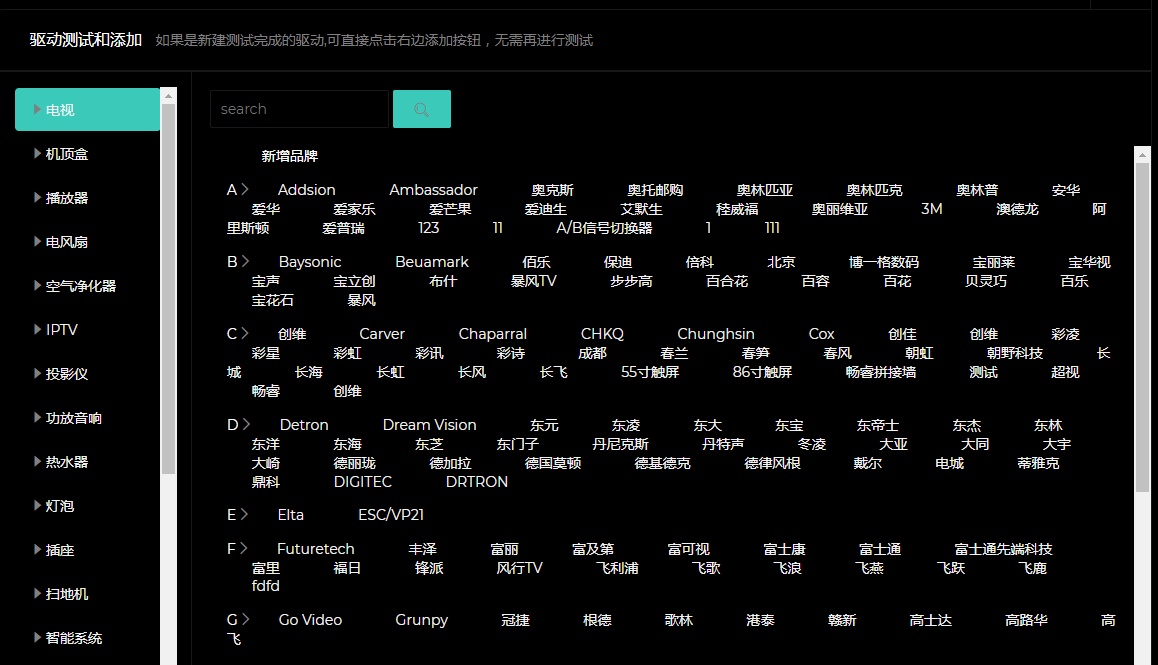Click the brand list vertical scrollbar thumb
Image resolution: width=1158 pixels, height=665 pixels.
[x=1142, y=327]
